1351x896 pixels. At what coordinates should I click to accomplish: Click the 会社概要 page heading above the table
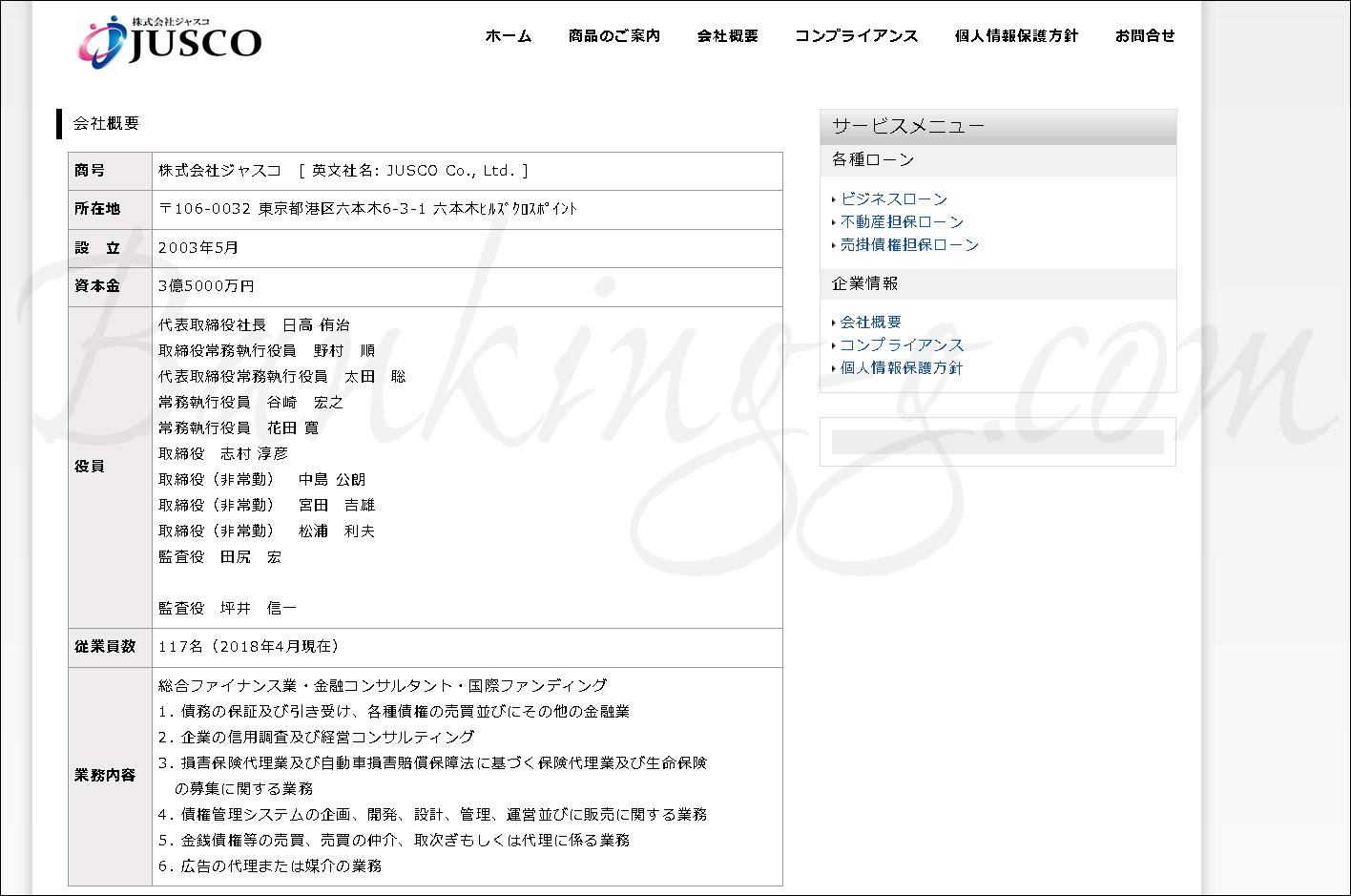pos(106,124)
